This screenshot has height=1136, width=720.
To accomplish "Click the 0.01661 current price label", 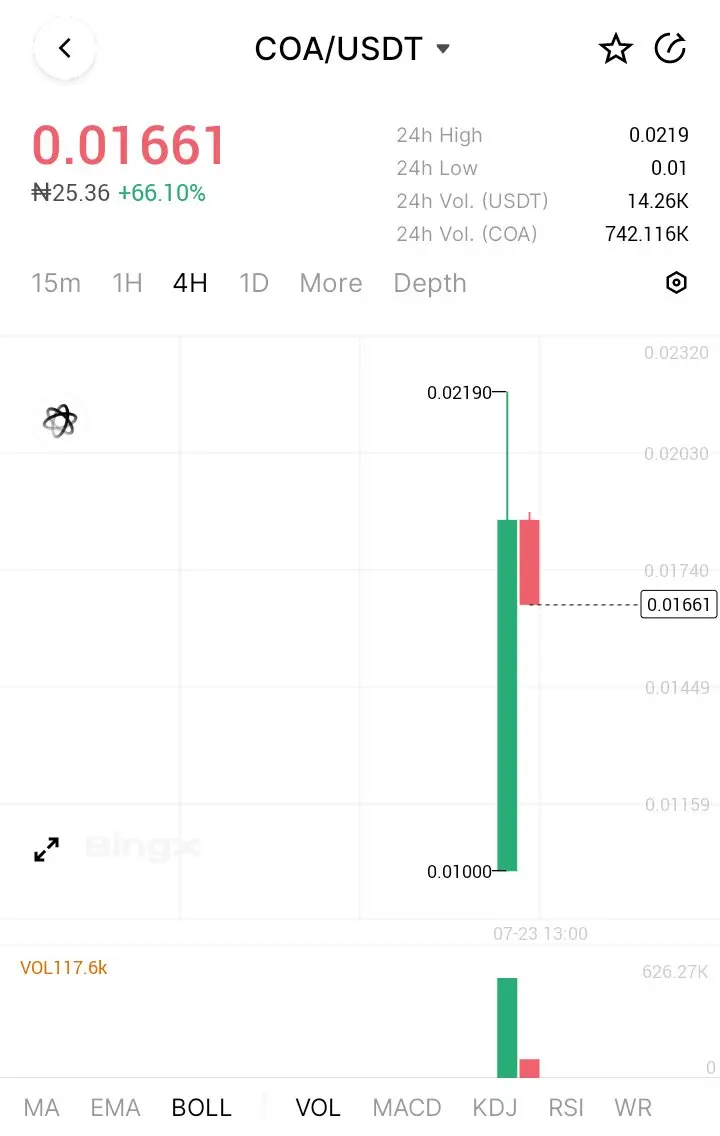I will click(679, 604).
